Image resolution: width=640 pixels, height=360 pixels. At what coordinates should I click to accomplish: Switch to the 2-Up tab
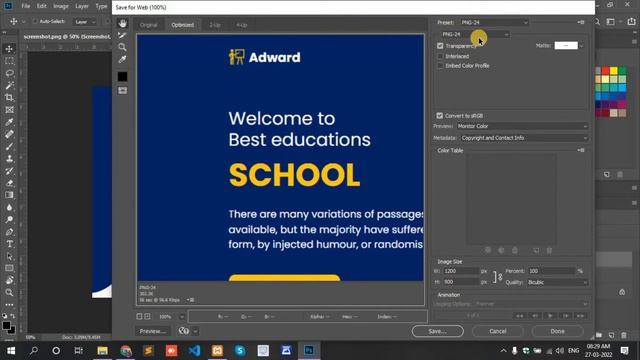click(x=215, y=25)
